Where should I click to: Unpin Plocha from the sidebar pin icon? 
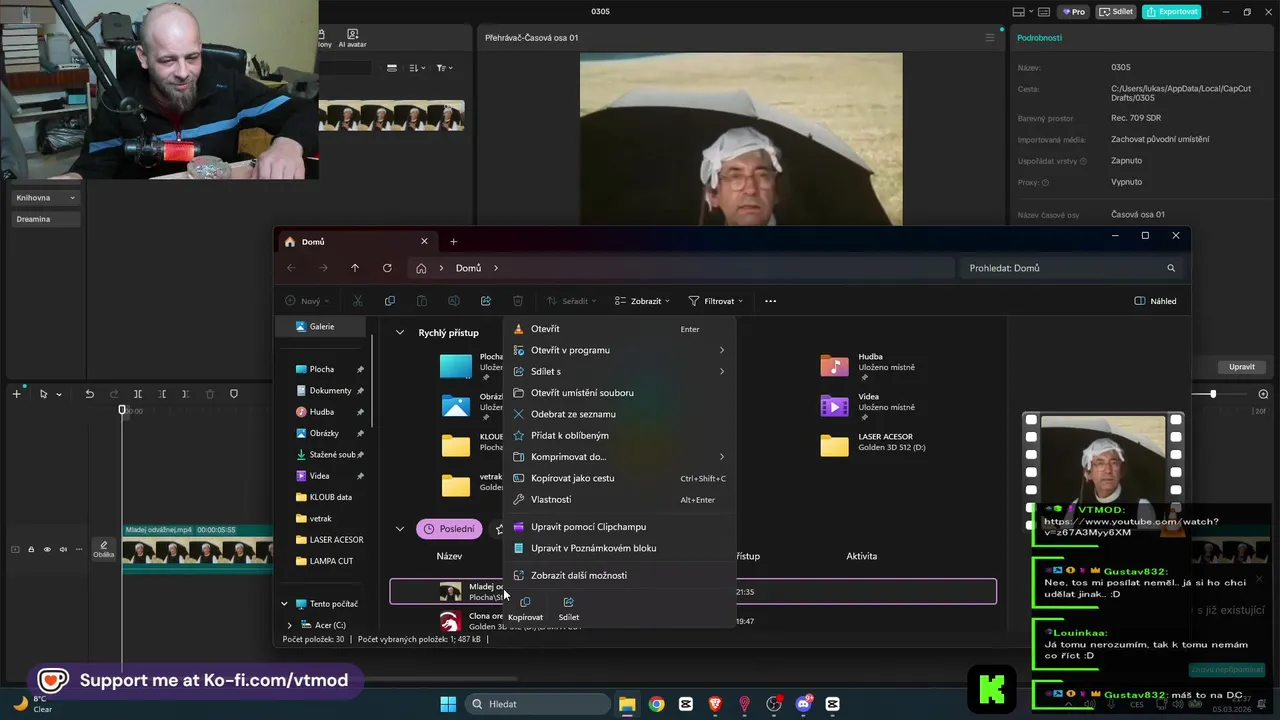(x=360, y=369)
